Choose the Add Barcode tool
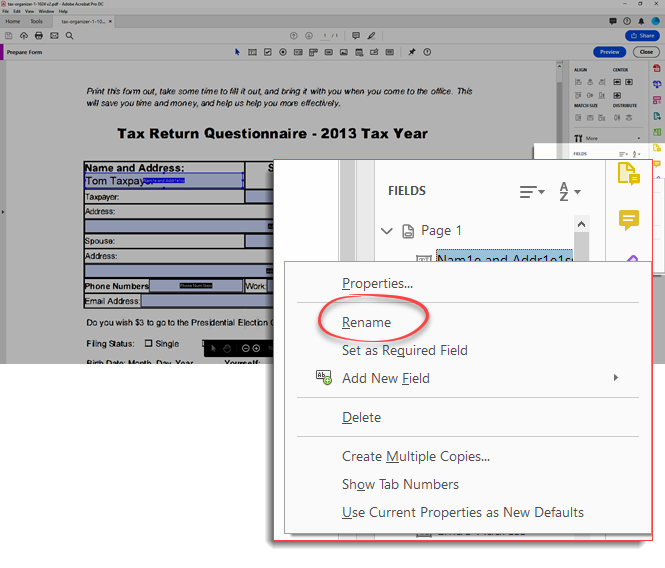The height and width of the screenshot is (568, 665). click(389, 52)
